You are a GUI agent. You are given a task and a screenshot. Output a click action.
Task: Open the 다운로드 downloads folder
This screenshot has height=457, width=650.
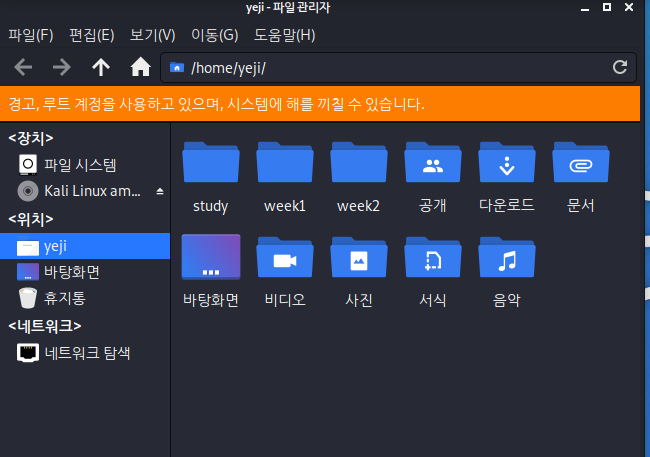507,178
